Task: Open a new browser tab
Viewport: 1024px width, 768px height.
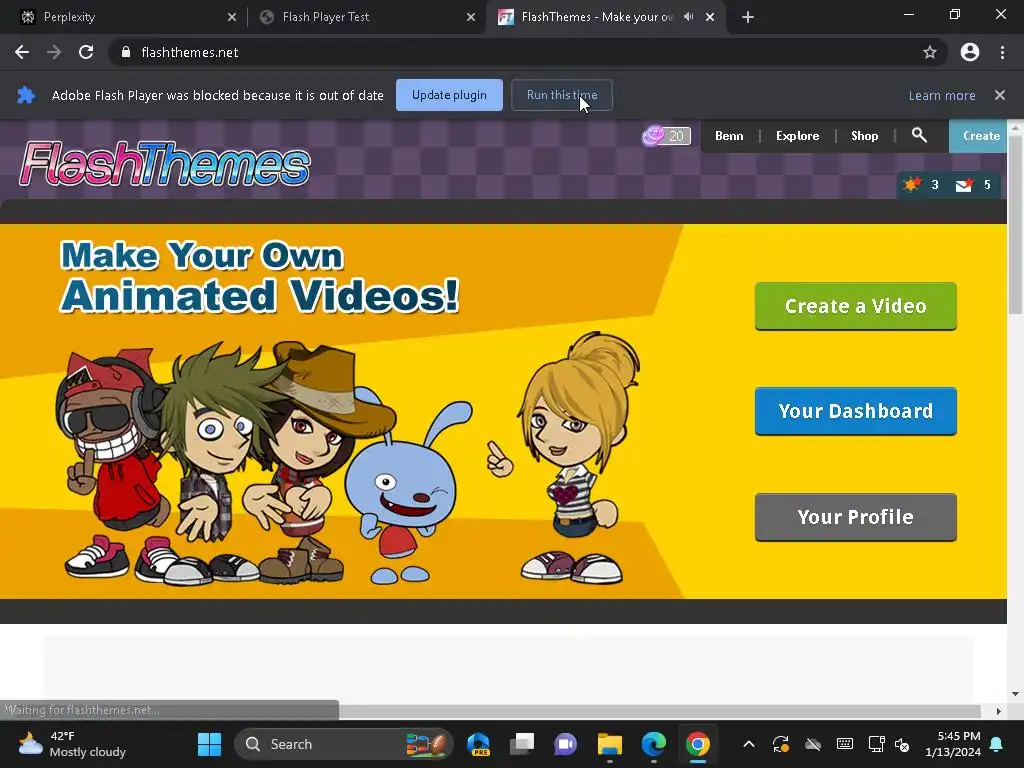Action: pyautogui.click(x=748, y=18)
